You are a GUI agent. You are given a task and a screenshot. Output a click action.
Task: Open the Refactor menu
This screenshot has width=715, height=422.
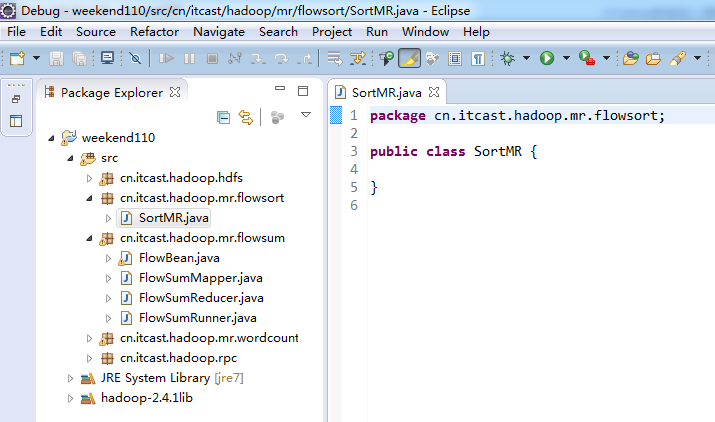(x=154, y=31)
